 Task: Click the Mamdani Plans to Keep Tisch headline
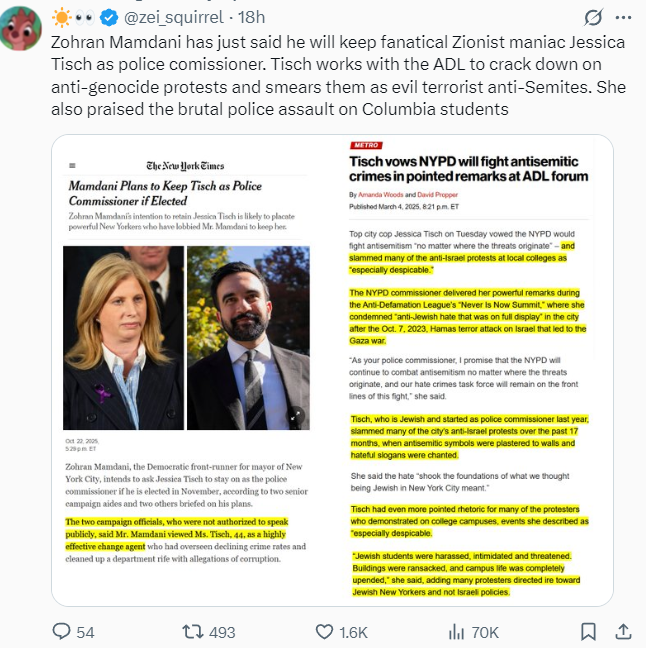pyautogui.click(x=165, y=193)
